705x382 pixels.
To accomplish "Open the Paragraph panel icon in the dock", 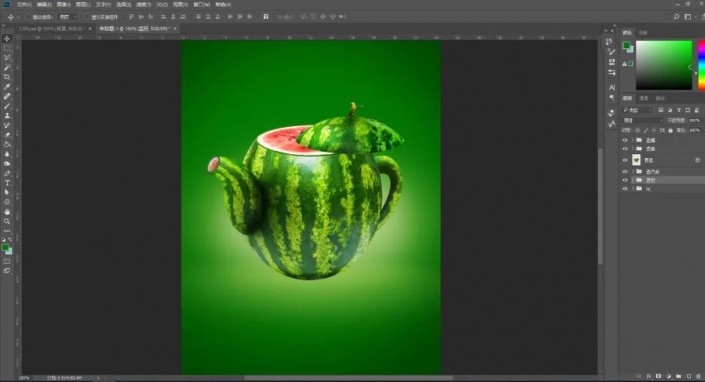I will point(611,97).
